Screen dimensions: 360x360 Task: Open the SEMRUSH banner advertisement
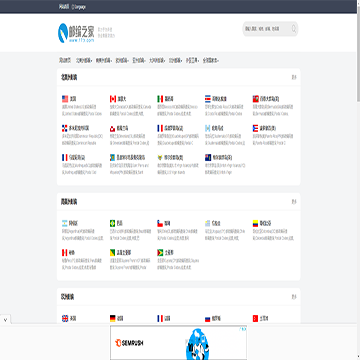(179, 343)
